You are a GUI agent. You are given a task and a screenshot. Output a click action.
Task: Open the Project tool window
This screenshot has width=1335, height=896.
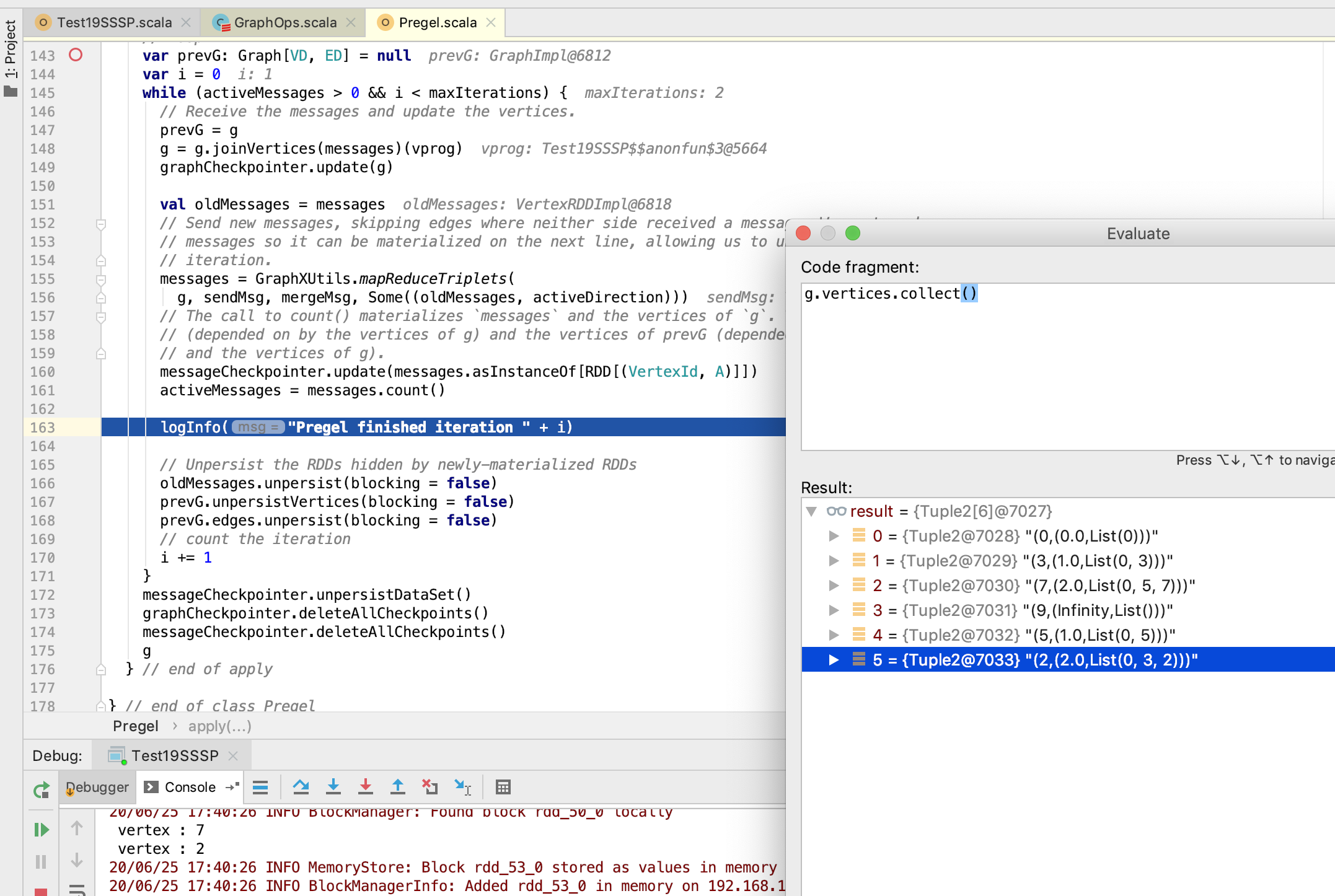coord(11,57)
